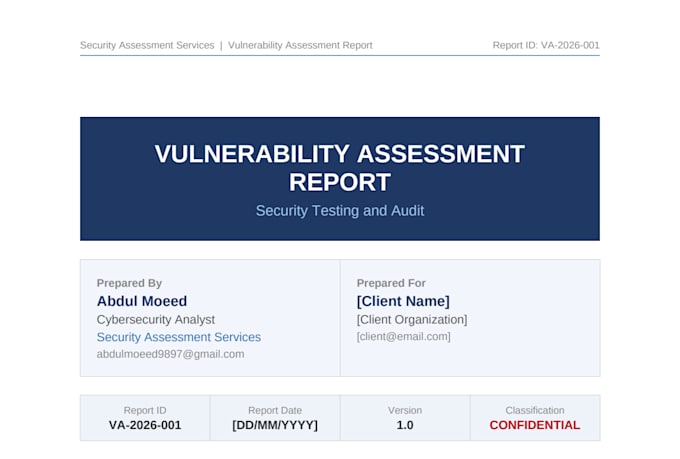Click the name 'Abdul Moeed'
The width and height of the screenshot is (680, 459).
point(142,301)
